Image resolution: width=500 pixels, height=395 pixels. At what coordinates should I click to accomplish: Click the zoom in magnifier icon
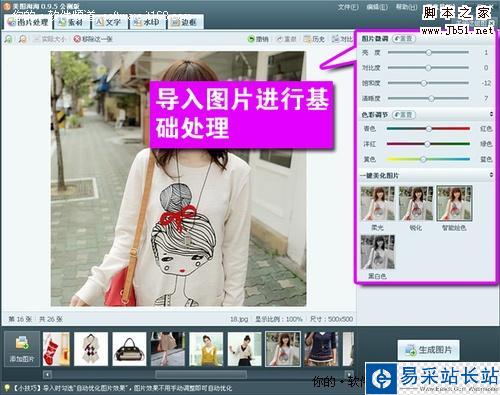(x=8, y=39)
